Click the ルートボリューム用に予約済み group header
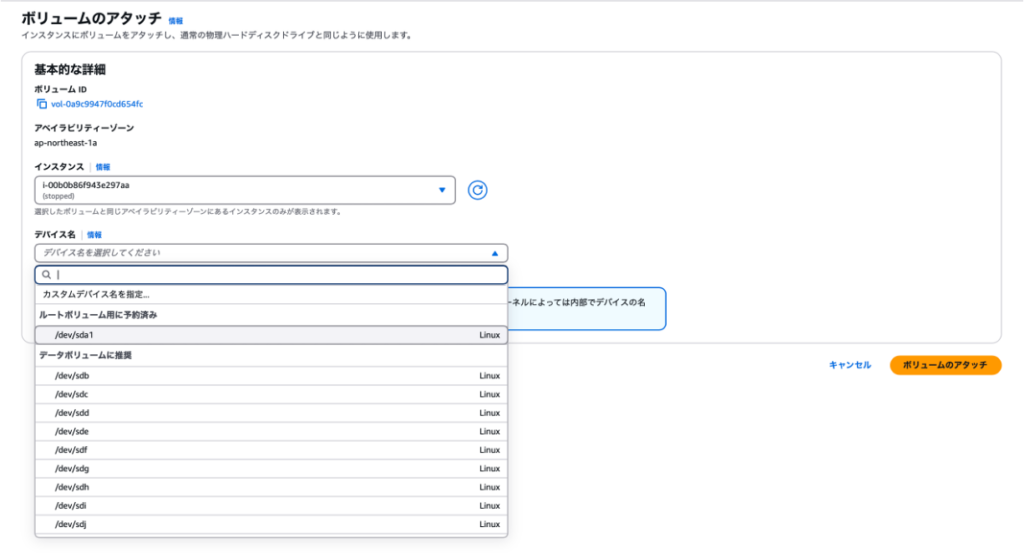The width and height of the screenshot is (1024, 553). pos(271,315)
